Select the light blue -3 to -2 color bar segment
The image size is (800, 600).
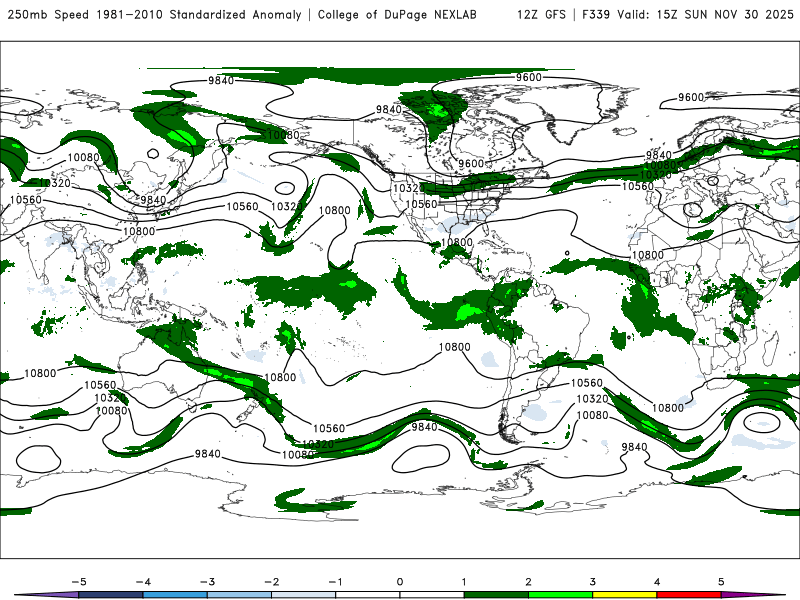239,595
